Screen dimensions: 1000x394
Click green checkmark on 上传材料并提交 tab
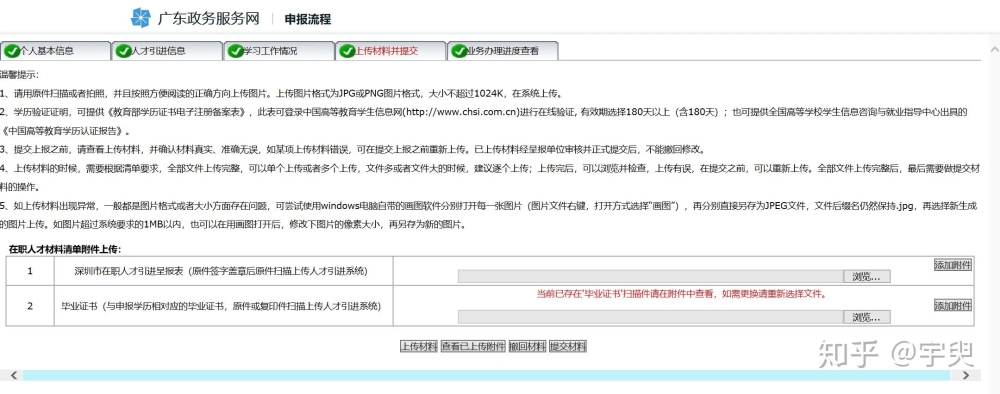[x=347, y=52]
